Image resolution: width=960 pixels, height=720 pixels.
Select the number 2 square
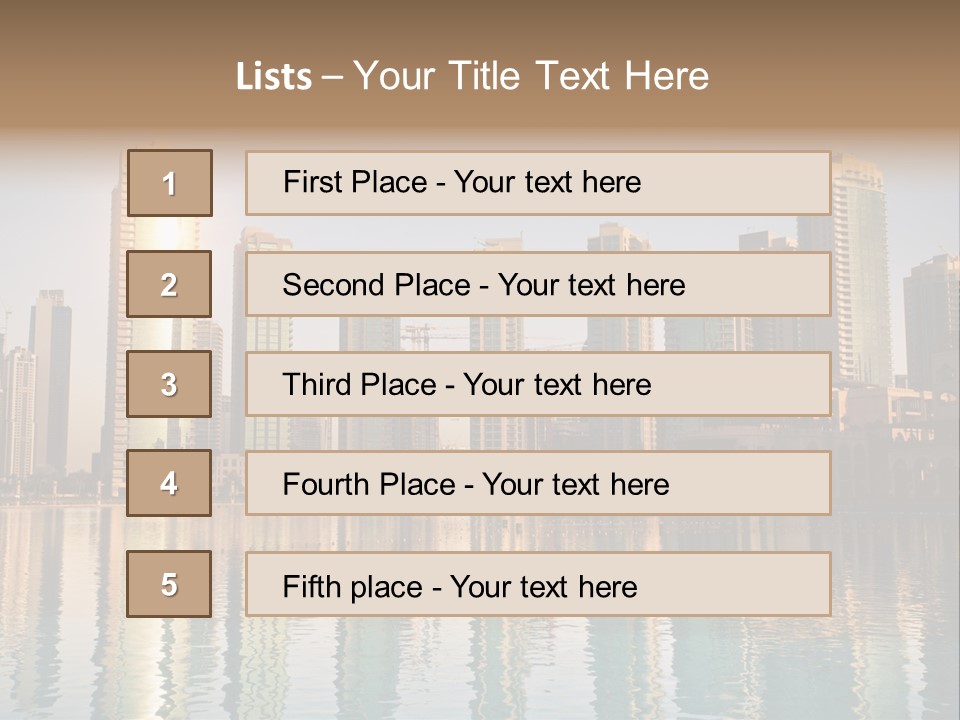click(170, 284)
